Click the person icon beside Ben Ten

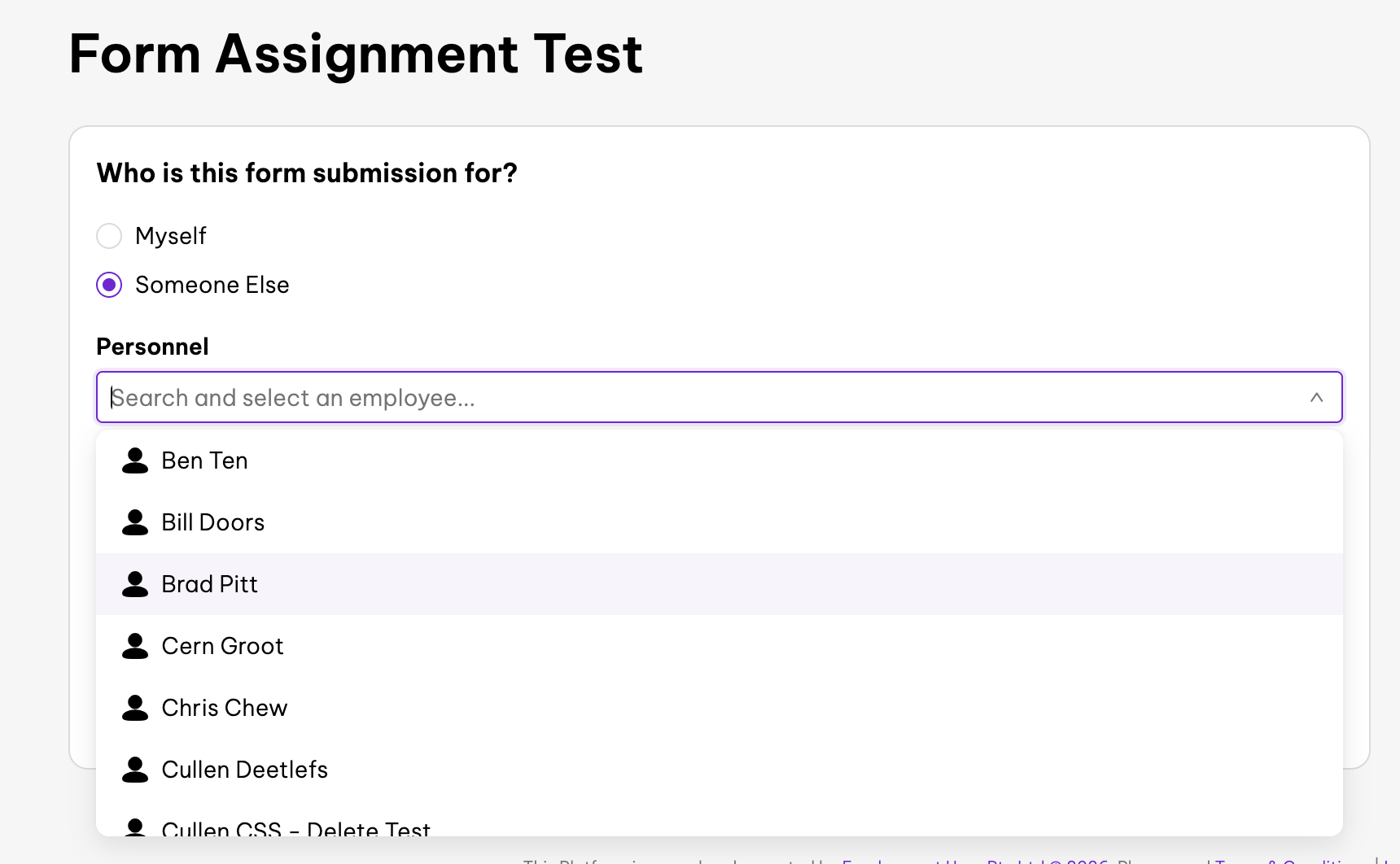click(135, 460)
